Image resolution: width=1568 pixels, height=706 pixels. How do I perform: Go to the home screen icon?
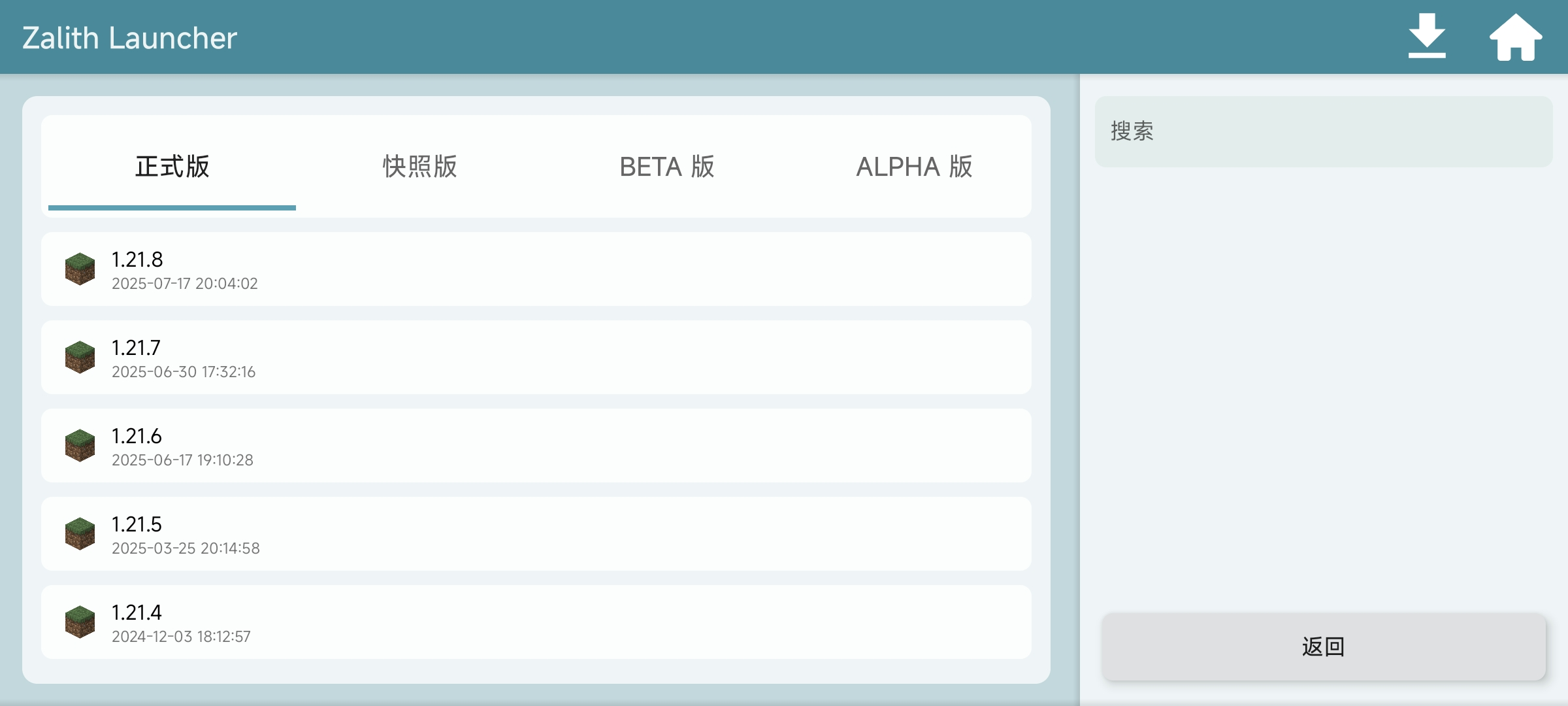1516,38
